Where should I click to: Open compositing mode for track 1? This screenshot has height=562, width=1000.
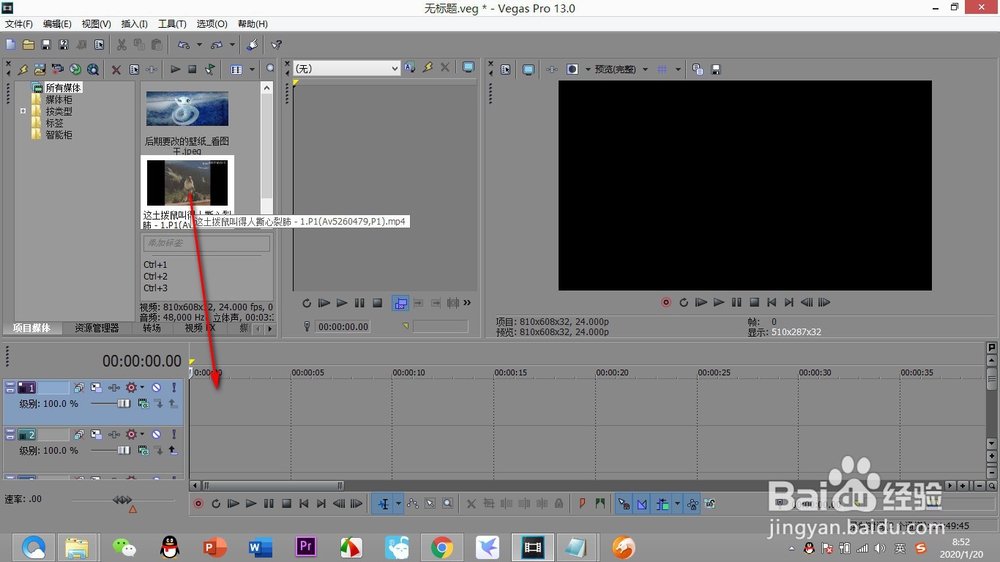pyautogui.click(x=143, y=404)
